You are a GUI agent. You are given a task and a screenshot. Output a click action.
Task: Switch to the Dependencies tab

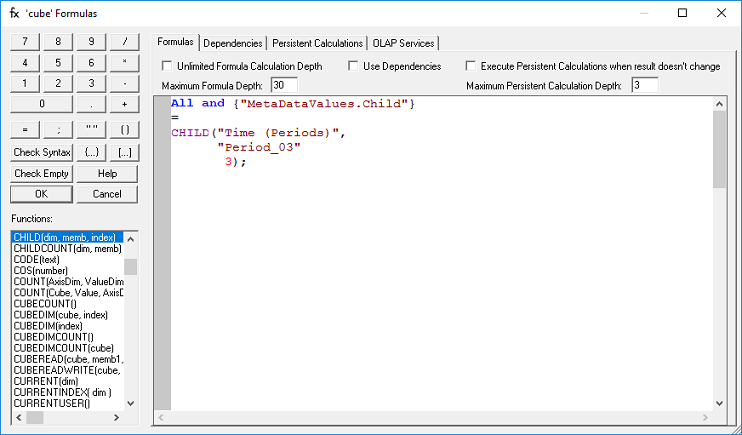click(233, 43)
